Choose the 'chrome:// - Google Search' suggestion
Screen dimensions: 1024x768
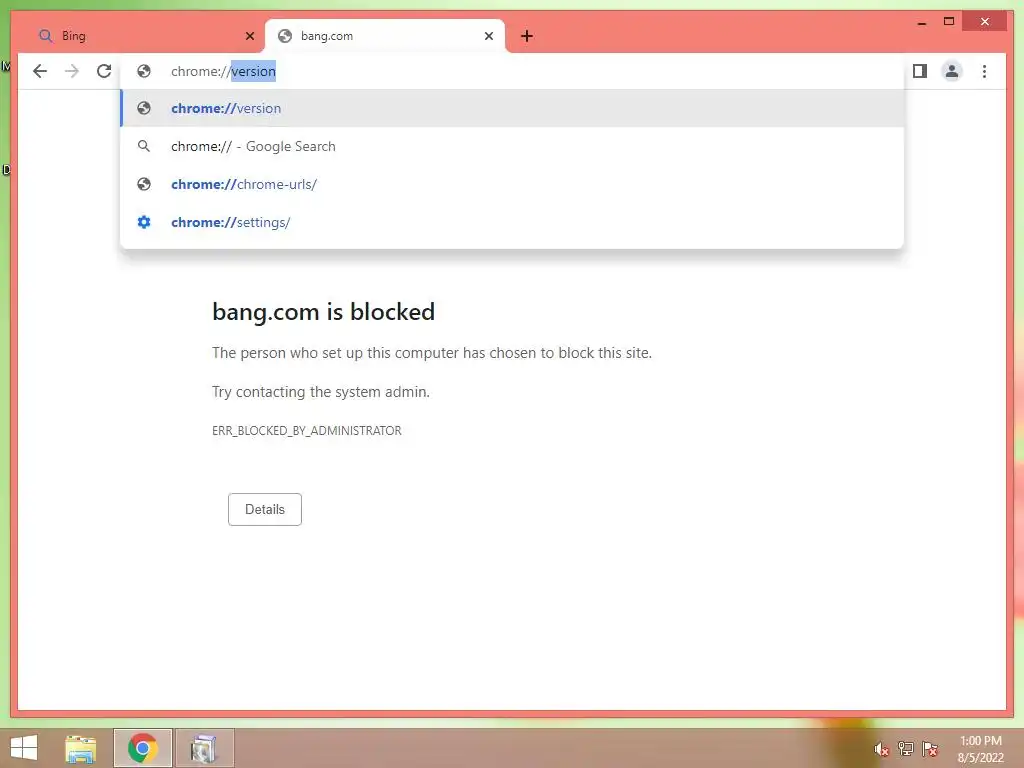pos(512,146)
